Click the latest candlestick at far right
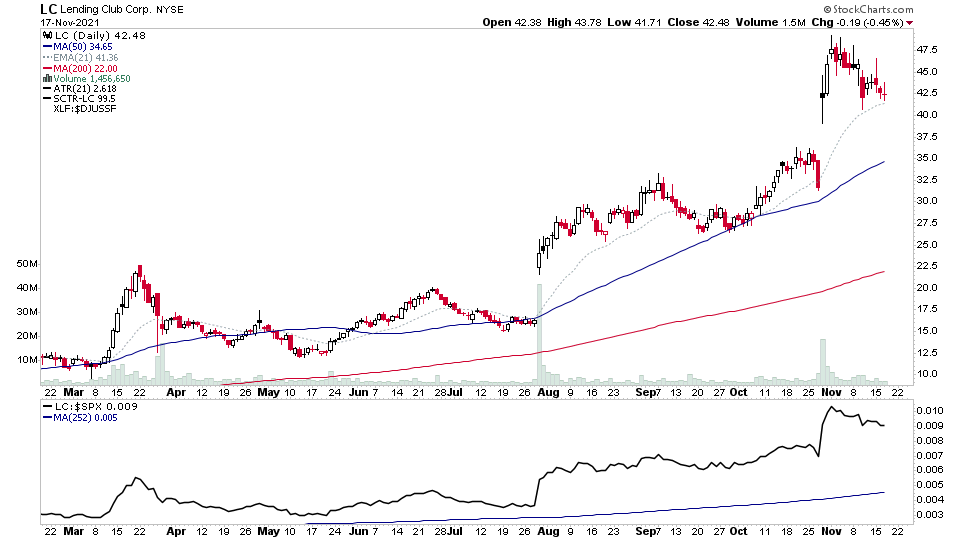Image resolution: width=960 pixels, height=540 pixels. (x=884, y=92)
